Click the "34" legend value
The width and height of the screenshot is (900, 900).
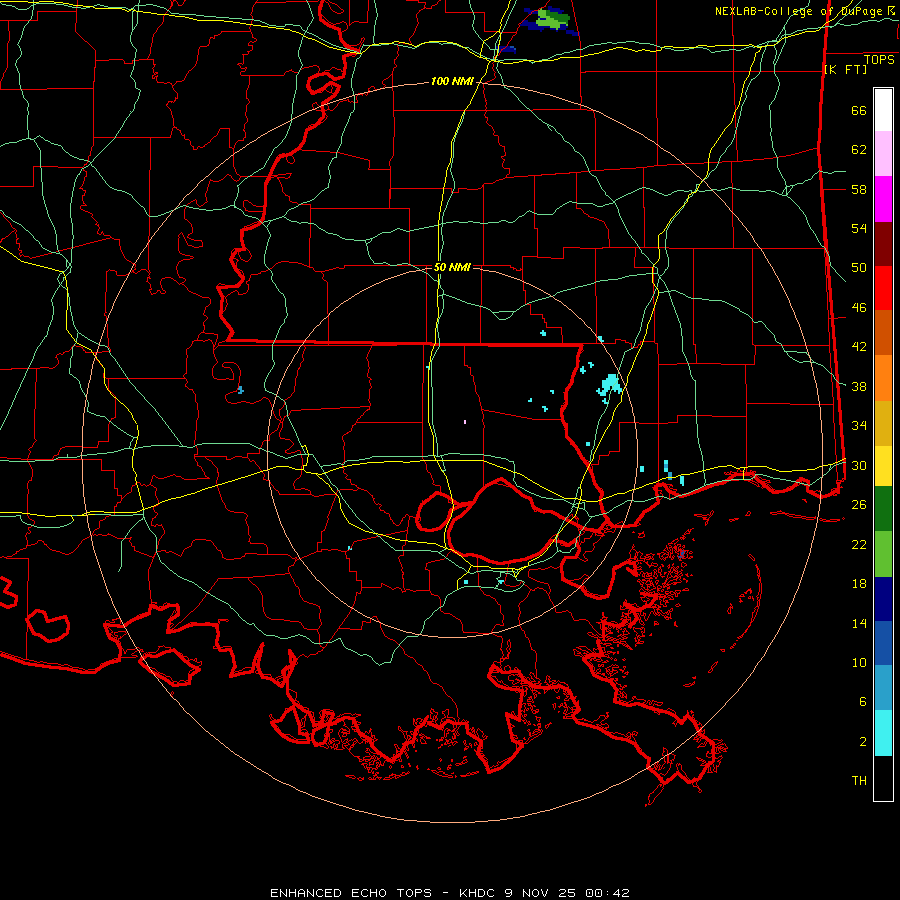click(x=859, y=425)
